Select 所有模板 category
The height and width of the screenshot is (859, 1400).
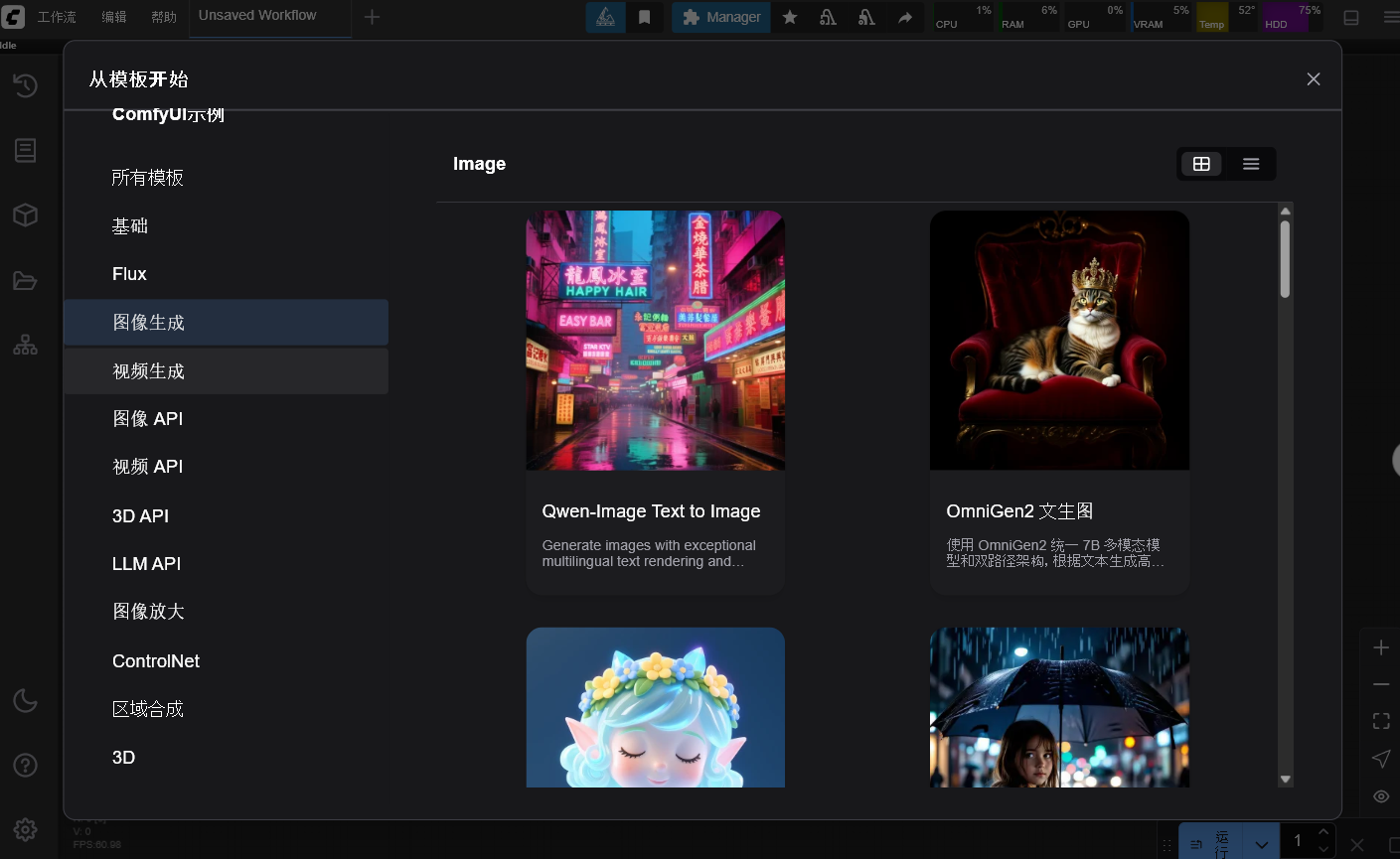pyautogui.click(x=227, y=178)
